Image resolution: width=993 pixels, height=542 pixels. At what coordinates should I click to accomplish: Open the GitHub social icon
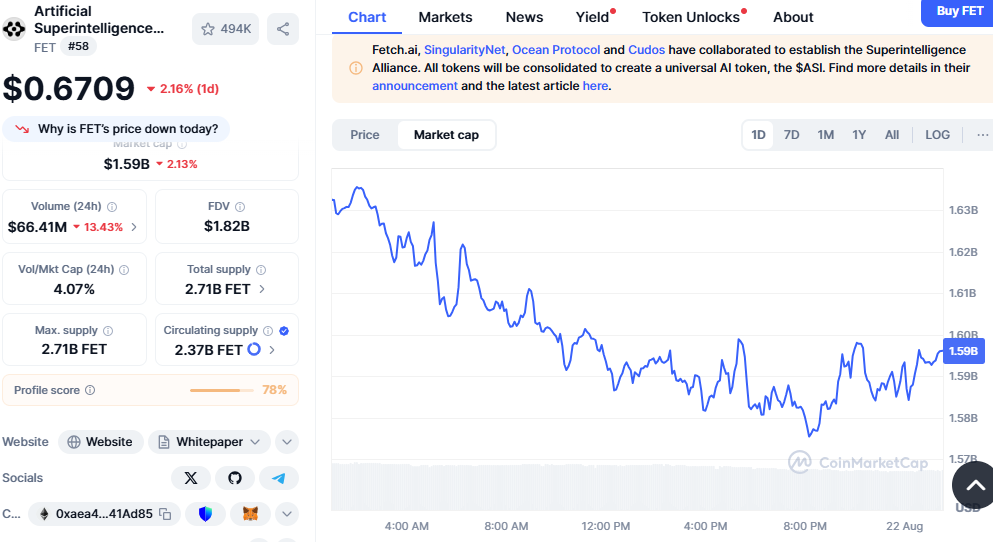(x=235, y=478)
